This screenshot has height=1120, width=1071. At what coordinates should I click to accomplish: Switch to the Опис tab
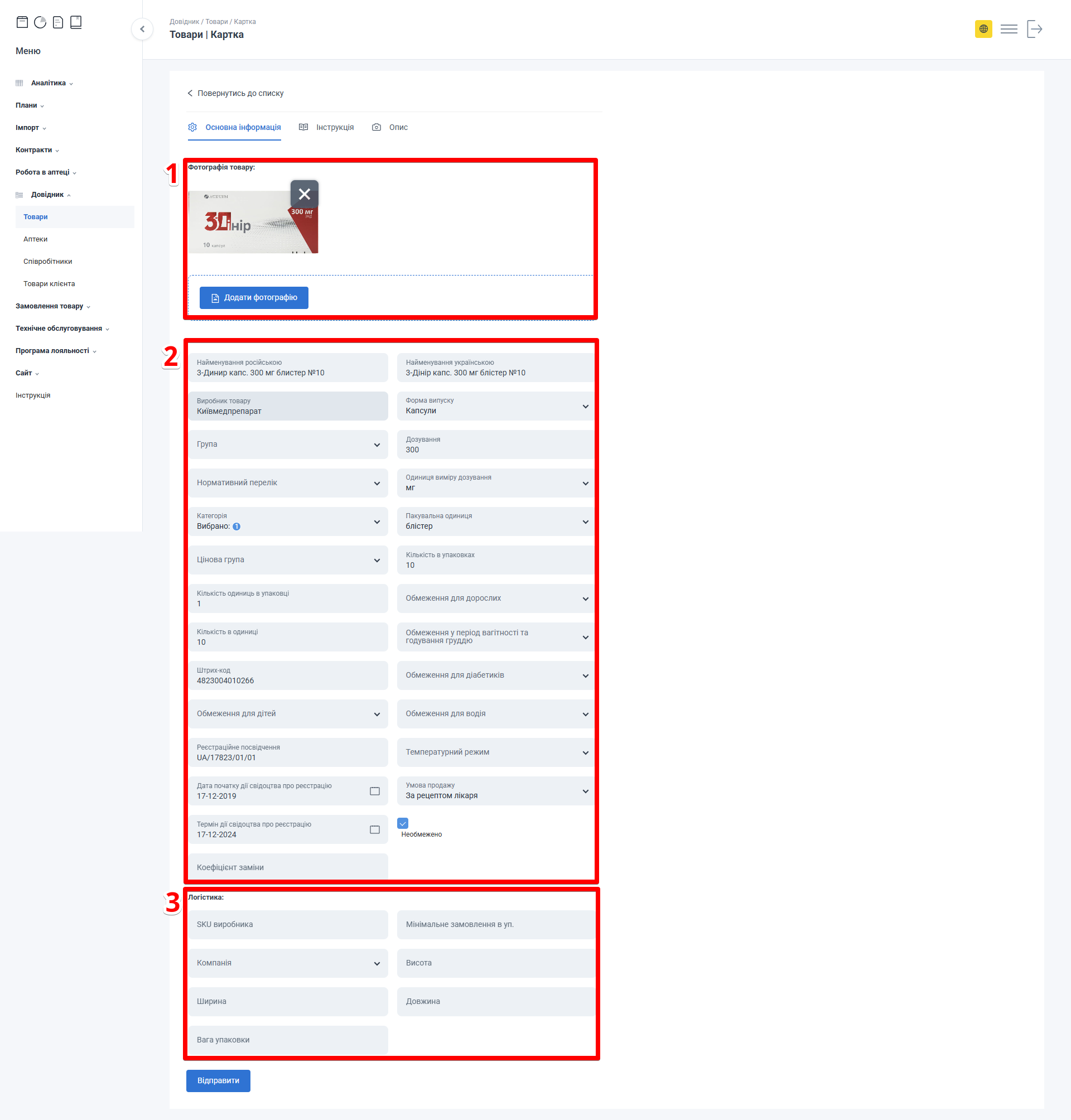(x=390, y=127)
